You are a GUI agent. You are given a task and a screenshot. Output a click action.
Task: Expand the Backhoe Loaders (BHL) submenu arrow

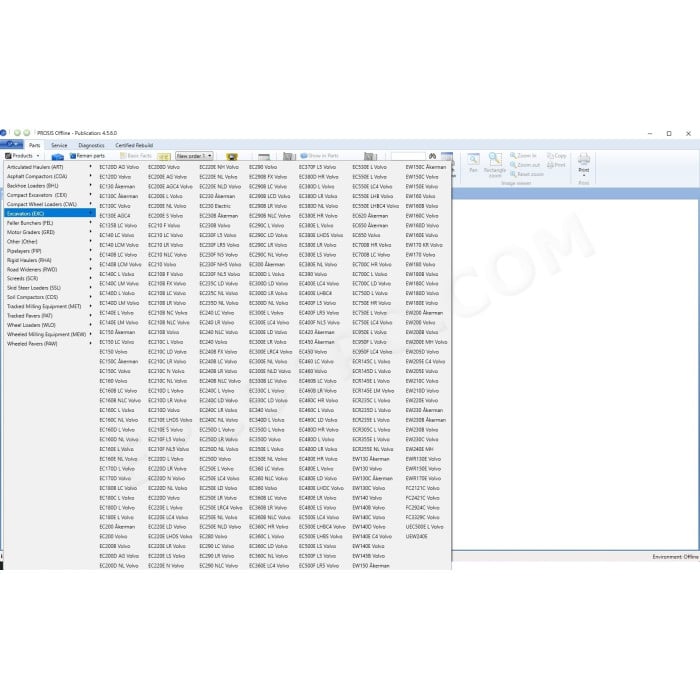91,185
